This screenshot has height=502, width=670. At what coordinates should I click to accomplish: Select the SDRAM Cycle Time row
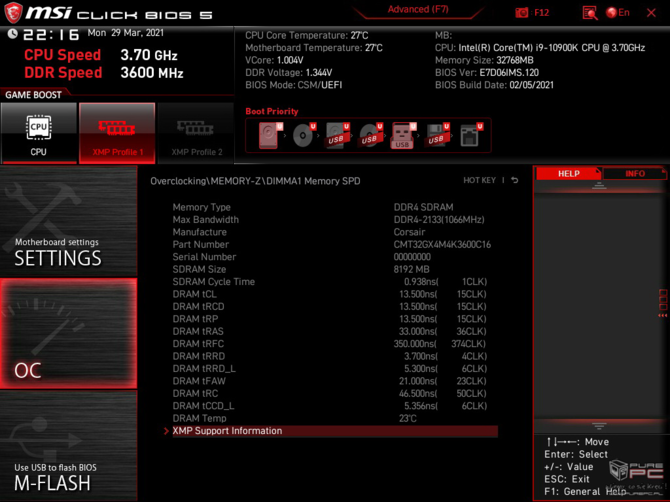pos(335,282)
